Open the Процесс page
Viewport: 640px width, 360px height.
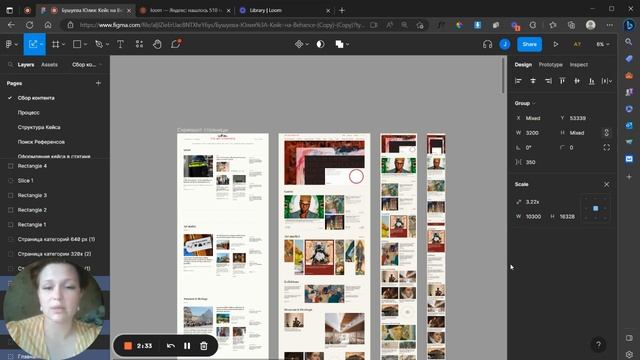point(29,112)
